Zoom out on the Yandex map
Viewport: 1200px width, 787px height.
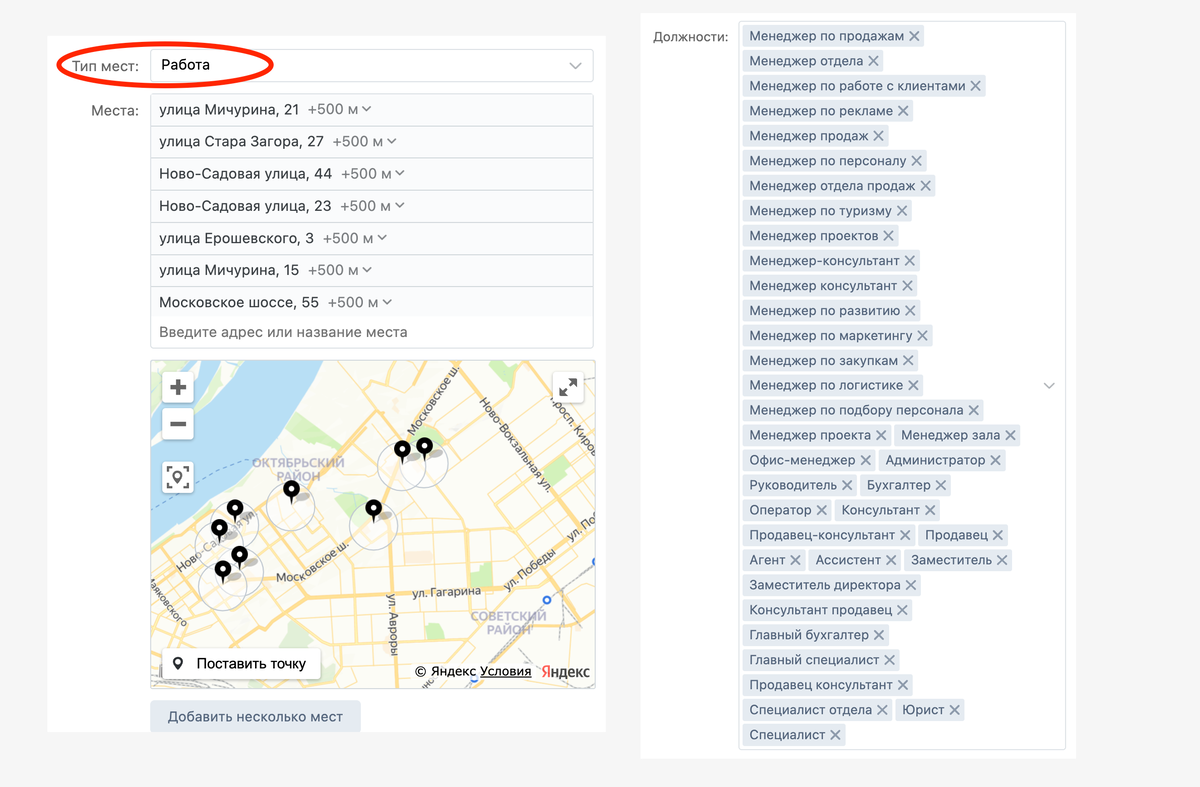(x=178, y=424)
